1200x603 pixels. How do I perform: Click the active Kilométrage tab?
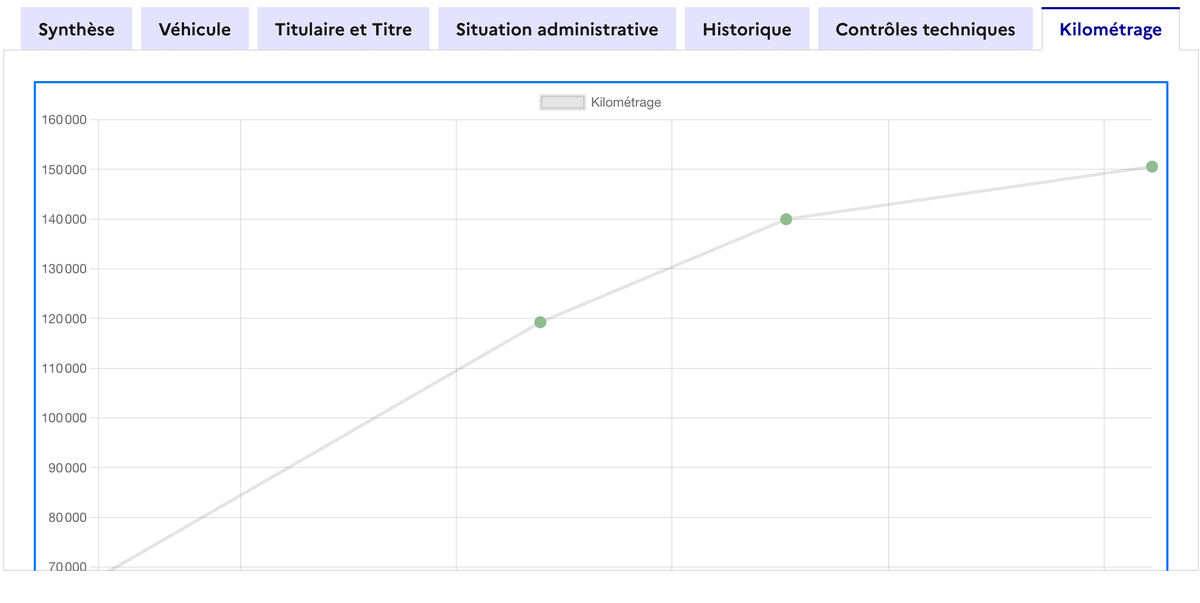[1110, 29]
